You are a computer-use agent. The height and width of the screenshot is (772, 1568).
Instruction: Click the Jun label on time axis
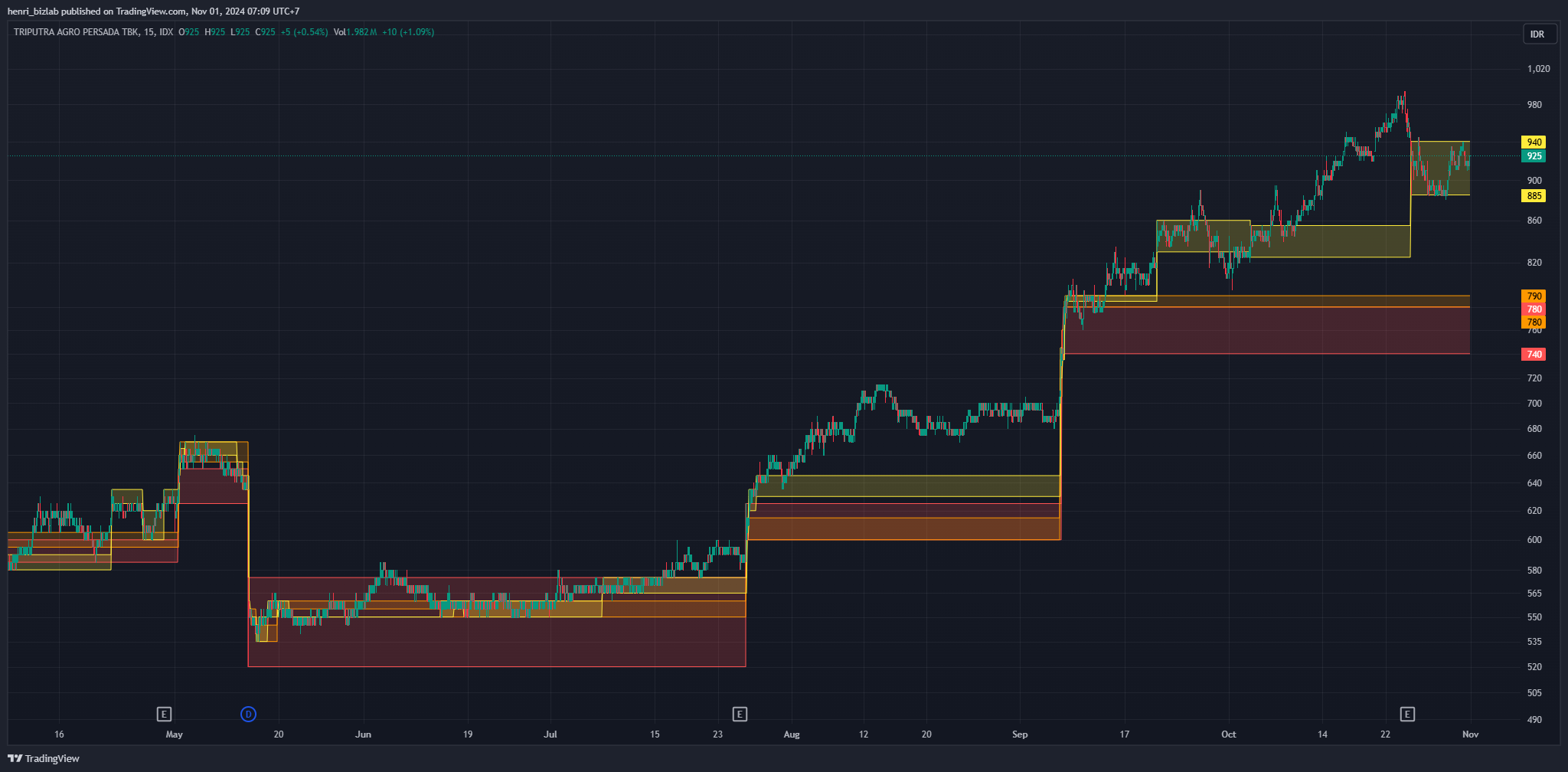point(364,734)
